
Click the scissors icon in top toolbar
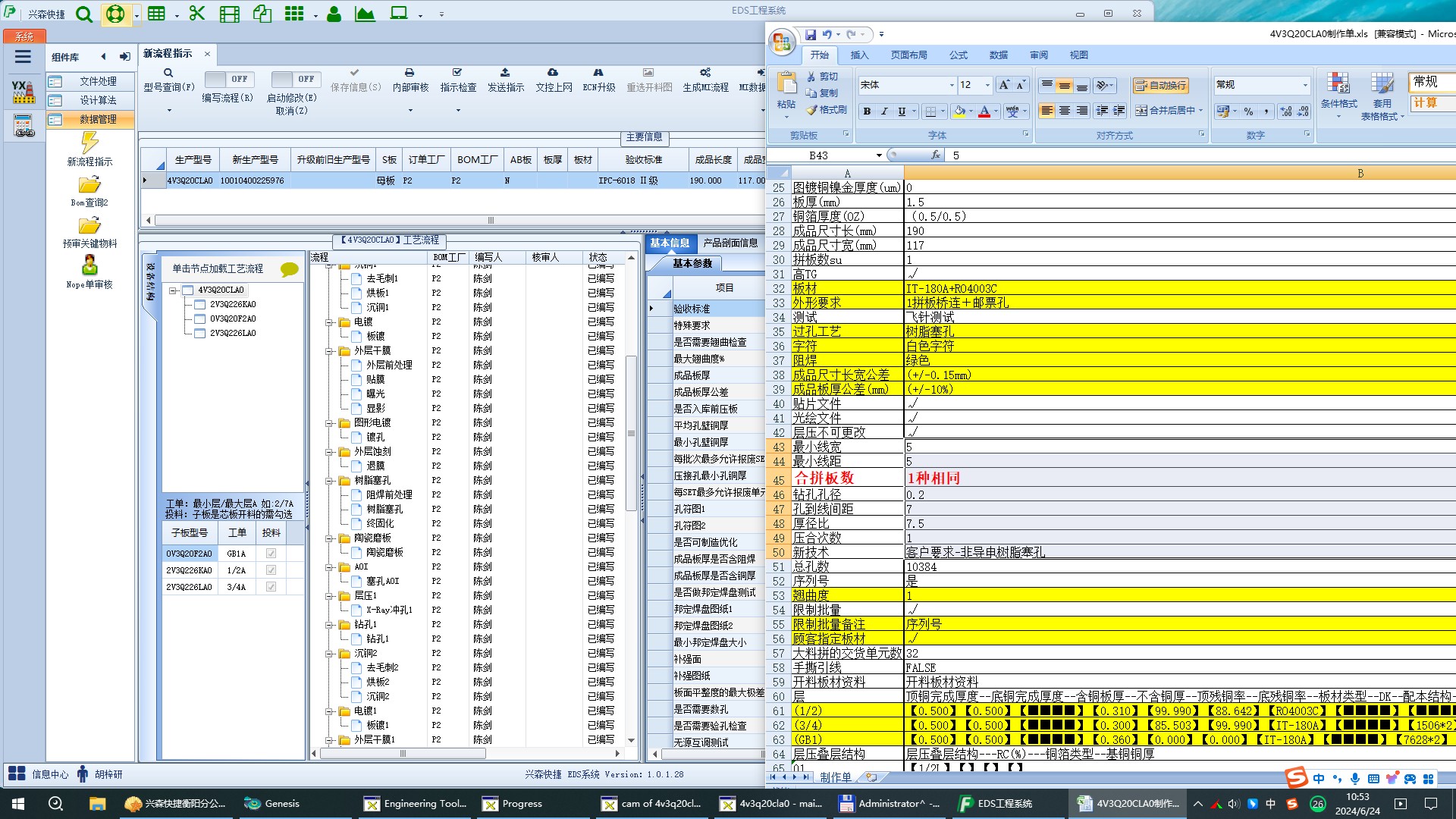coord(197,14)
